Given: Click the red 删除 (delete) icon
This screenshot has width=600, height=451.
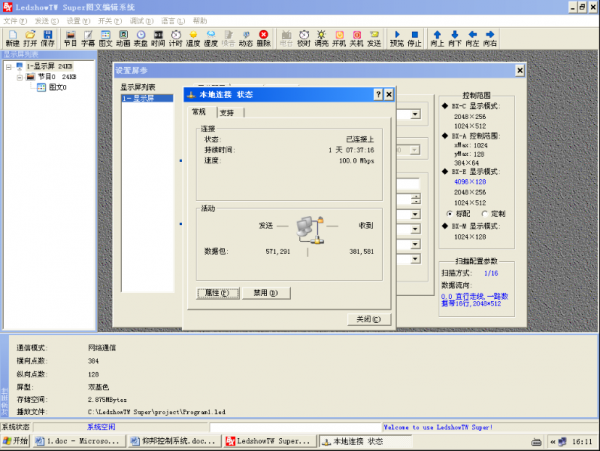Looking at the screenshot, I should coord(263,39).
